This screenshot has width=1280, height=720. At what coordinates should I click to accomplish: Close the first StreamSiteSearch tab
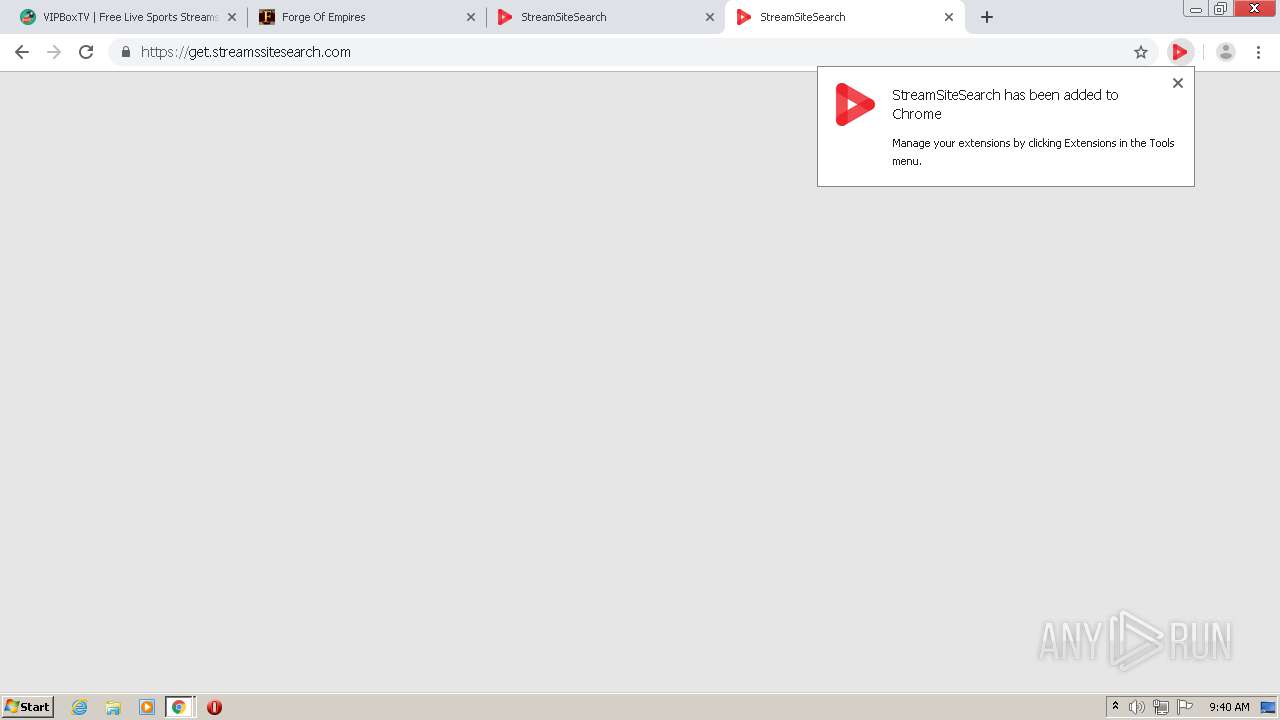click(710, 17)
